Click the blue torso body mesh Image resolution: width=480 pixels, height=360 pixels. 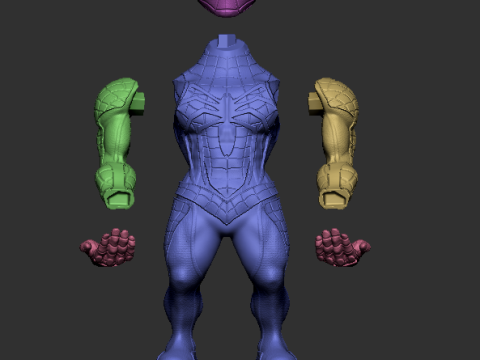pos(227,197)
